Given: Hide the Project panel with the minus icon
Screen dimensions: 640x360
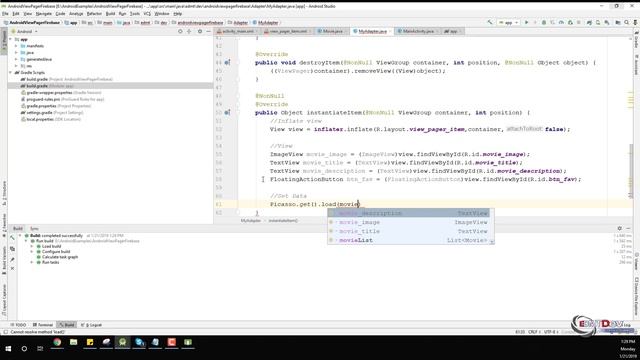Looking at the screenshot, I should (209, 31).
